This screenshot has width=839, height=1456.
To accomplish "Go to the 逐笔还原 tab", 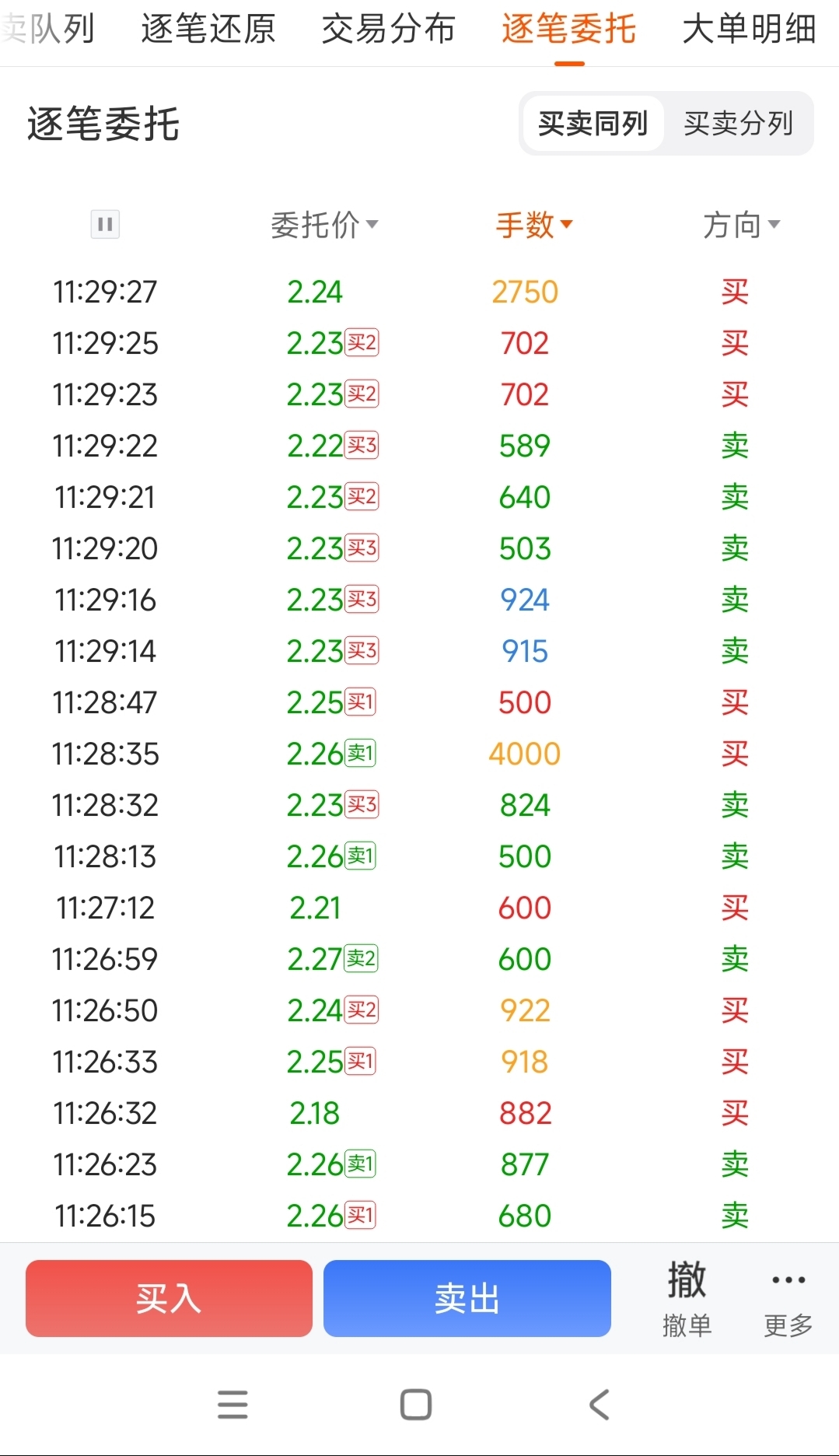I will [x=208, y=30].
